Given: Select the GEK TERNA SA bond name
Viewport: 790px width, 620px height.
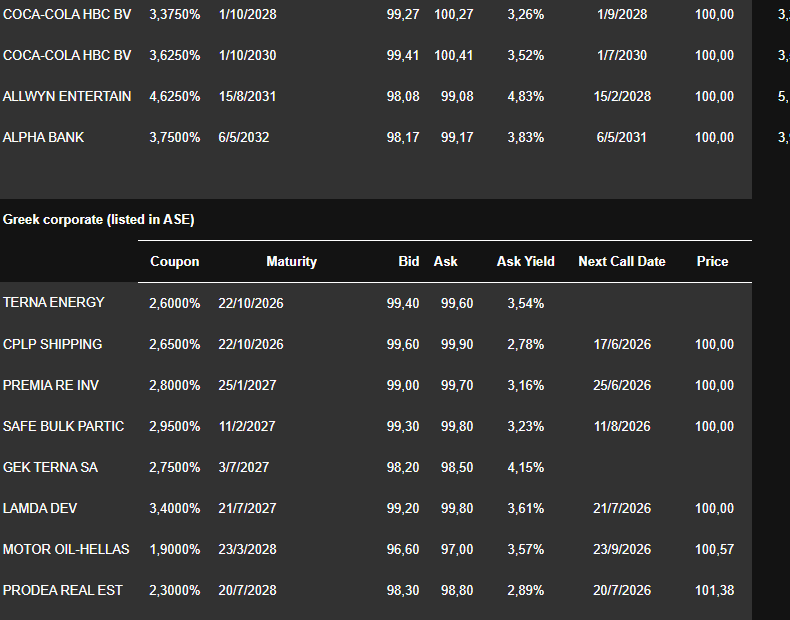Looking at the screenshot, I should point(50,467).
